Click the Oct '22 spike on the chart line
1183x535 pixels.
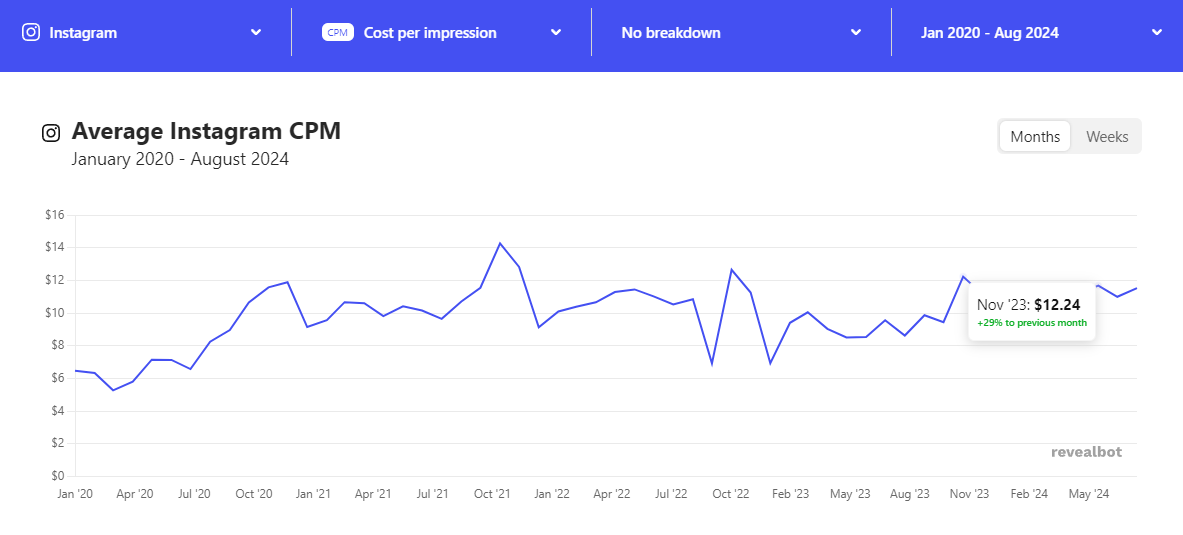(731, 269)
